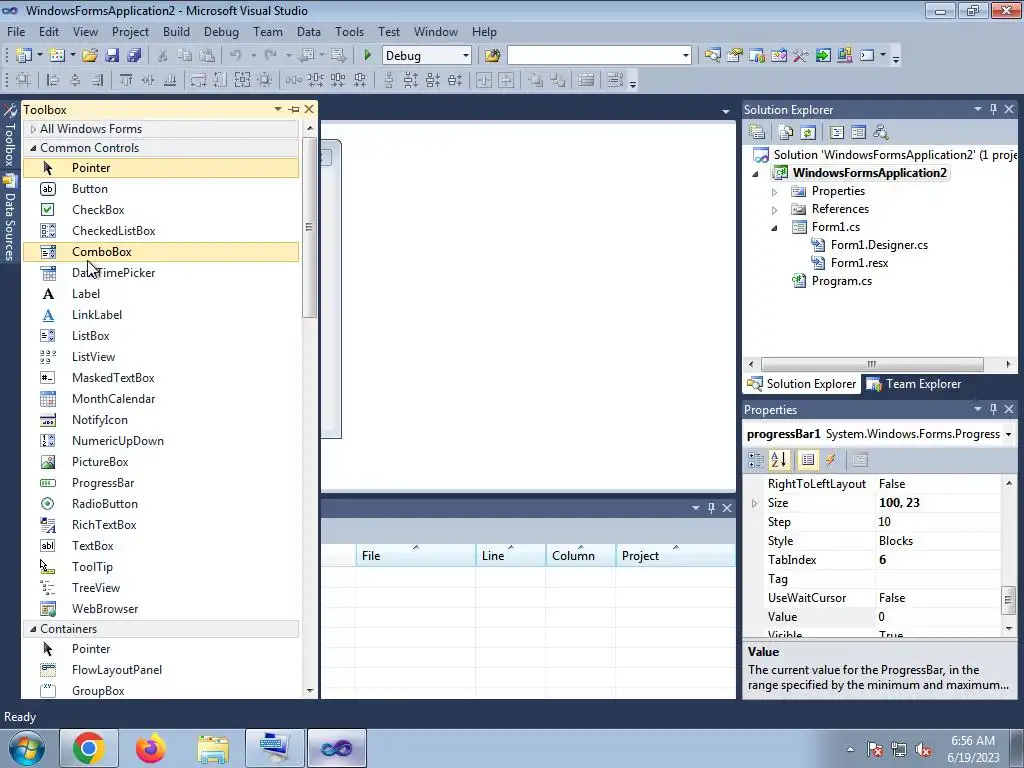Select the TextBox control in Toolbox

[161, 546]
